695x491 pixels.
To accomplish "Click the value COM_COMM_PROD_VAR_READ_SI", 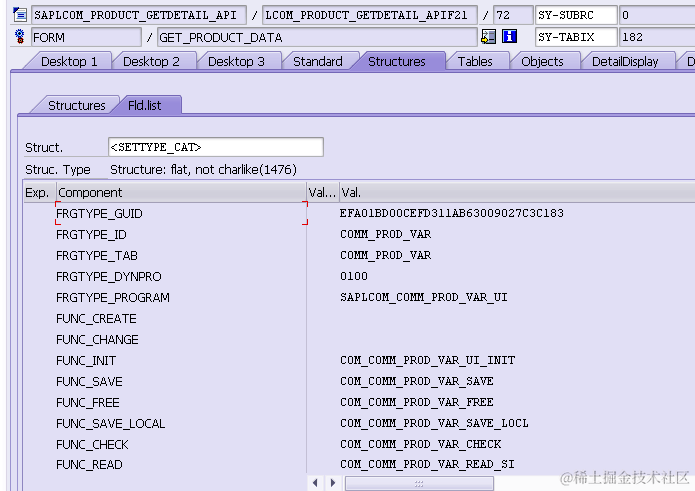I will 427,464.
